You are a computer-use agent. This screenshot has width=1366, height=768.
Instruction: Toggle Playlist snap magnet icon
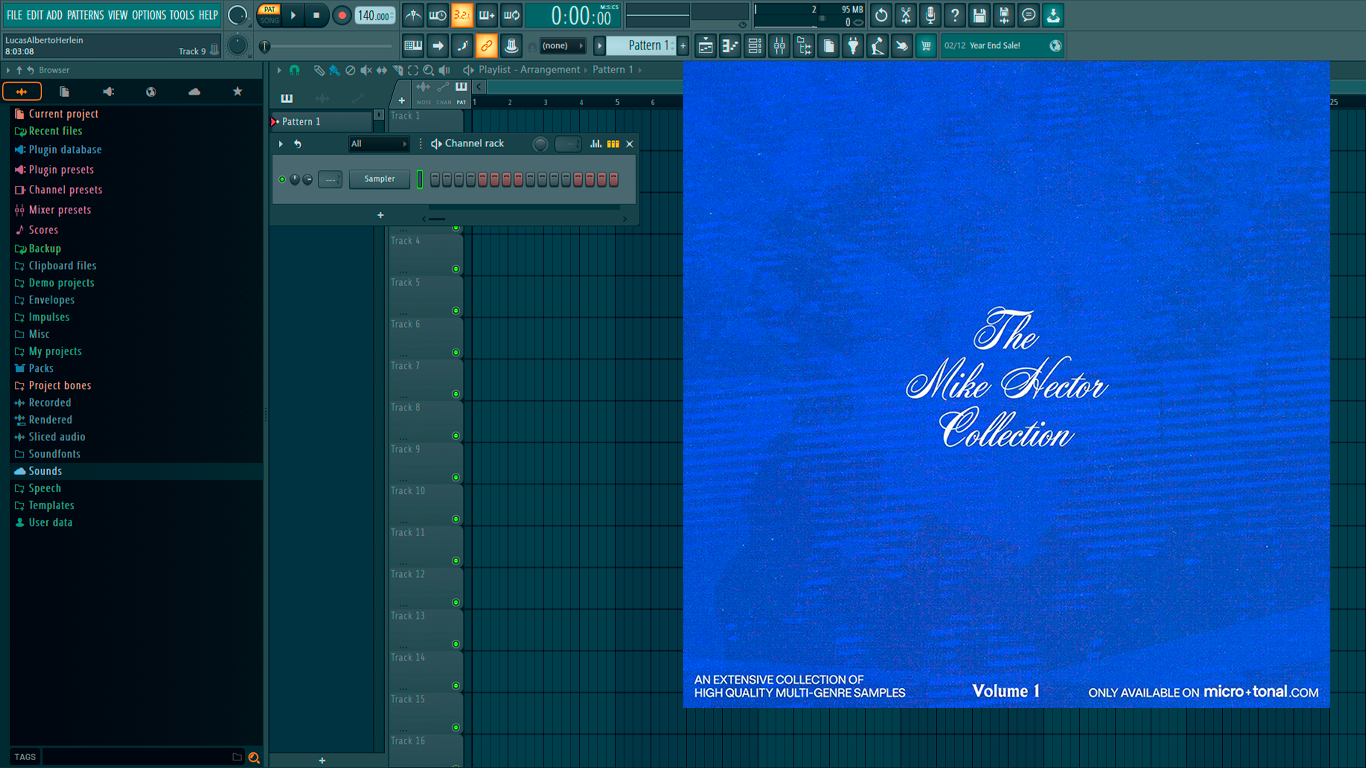pyautogui.click(x=294, y=70)
